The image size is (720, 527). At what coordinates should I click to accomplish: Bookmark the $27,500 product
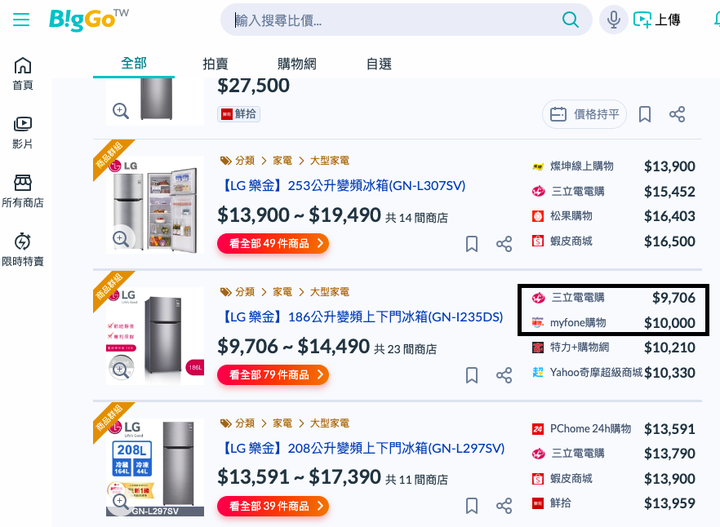[x=645, y=114]
